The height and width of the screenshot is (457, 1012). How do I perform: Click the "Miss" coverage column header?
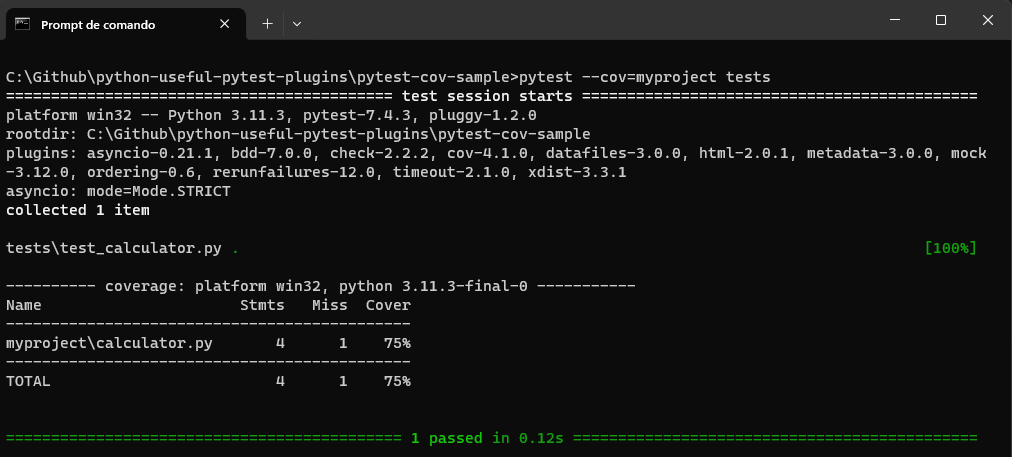330,305
